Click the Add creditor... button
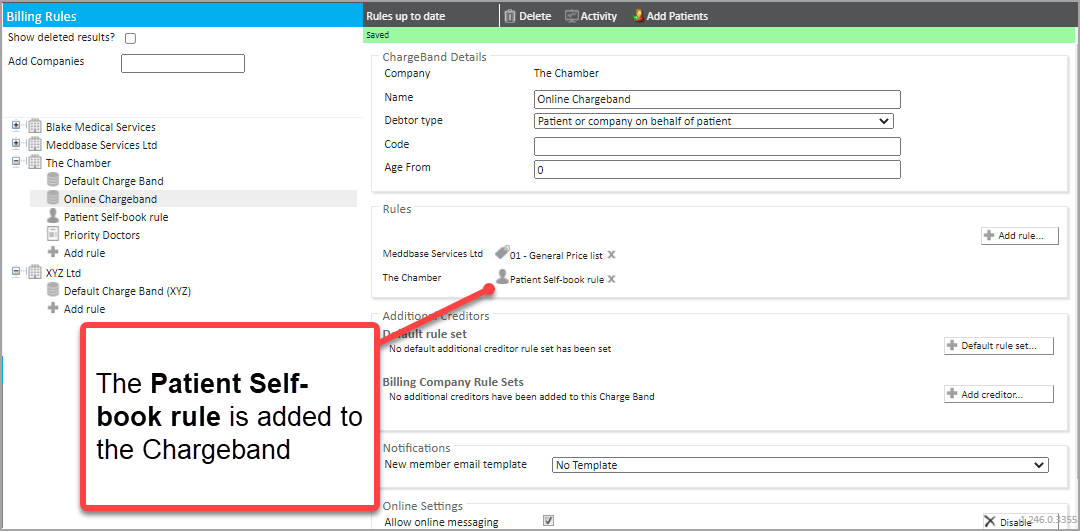Image resolution: width=1080 pixels, height=531 pixels. 998,394
